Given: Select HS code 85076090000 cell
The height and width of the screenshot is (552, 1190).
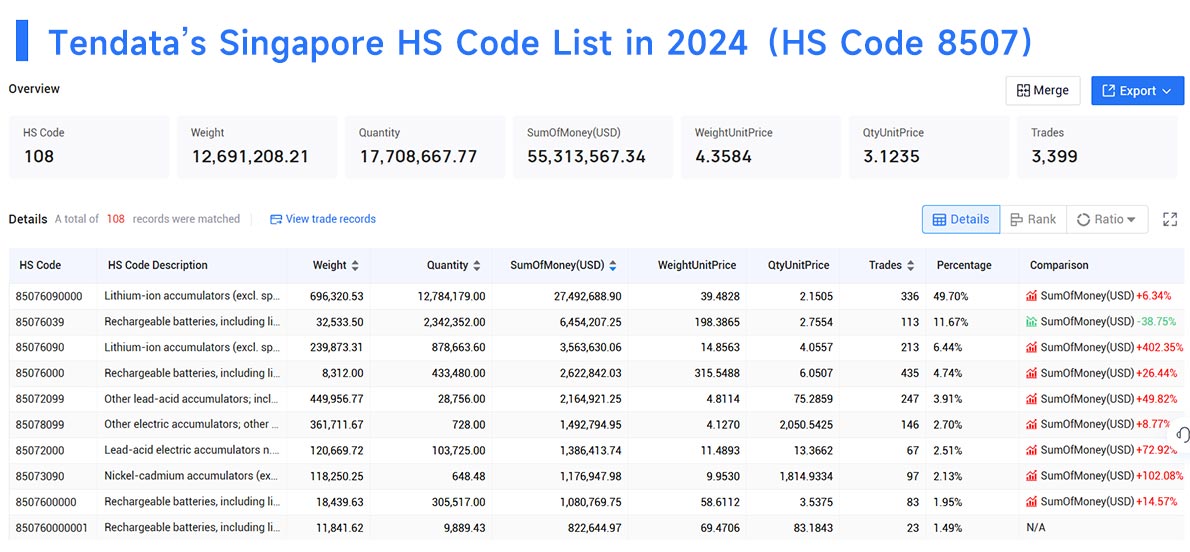Looking at the screenshot, I should pyautogui.click(x=49, y=296).
